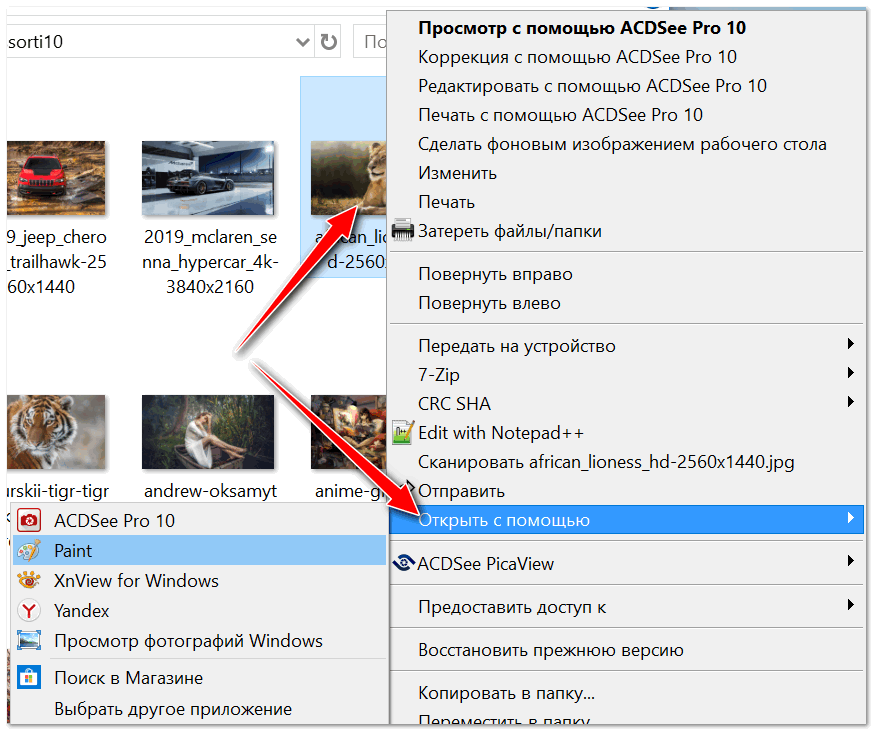873x731 pixels.
Task: Expand the Открыть с помощью submenu arrow
Action: click(850, 518)
